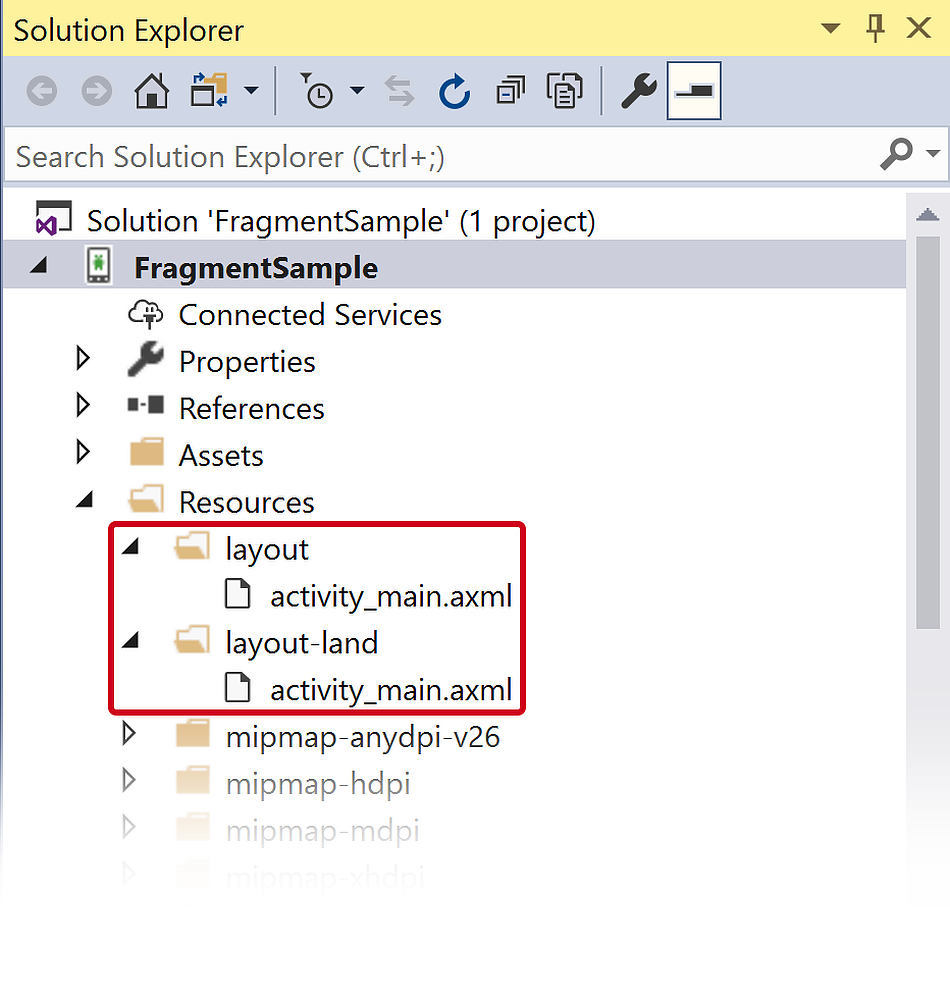Toggle the Preview Selected Items button

pos(694,92)
